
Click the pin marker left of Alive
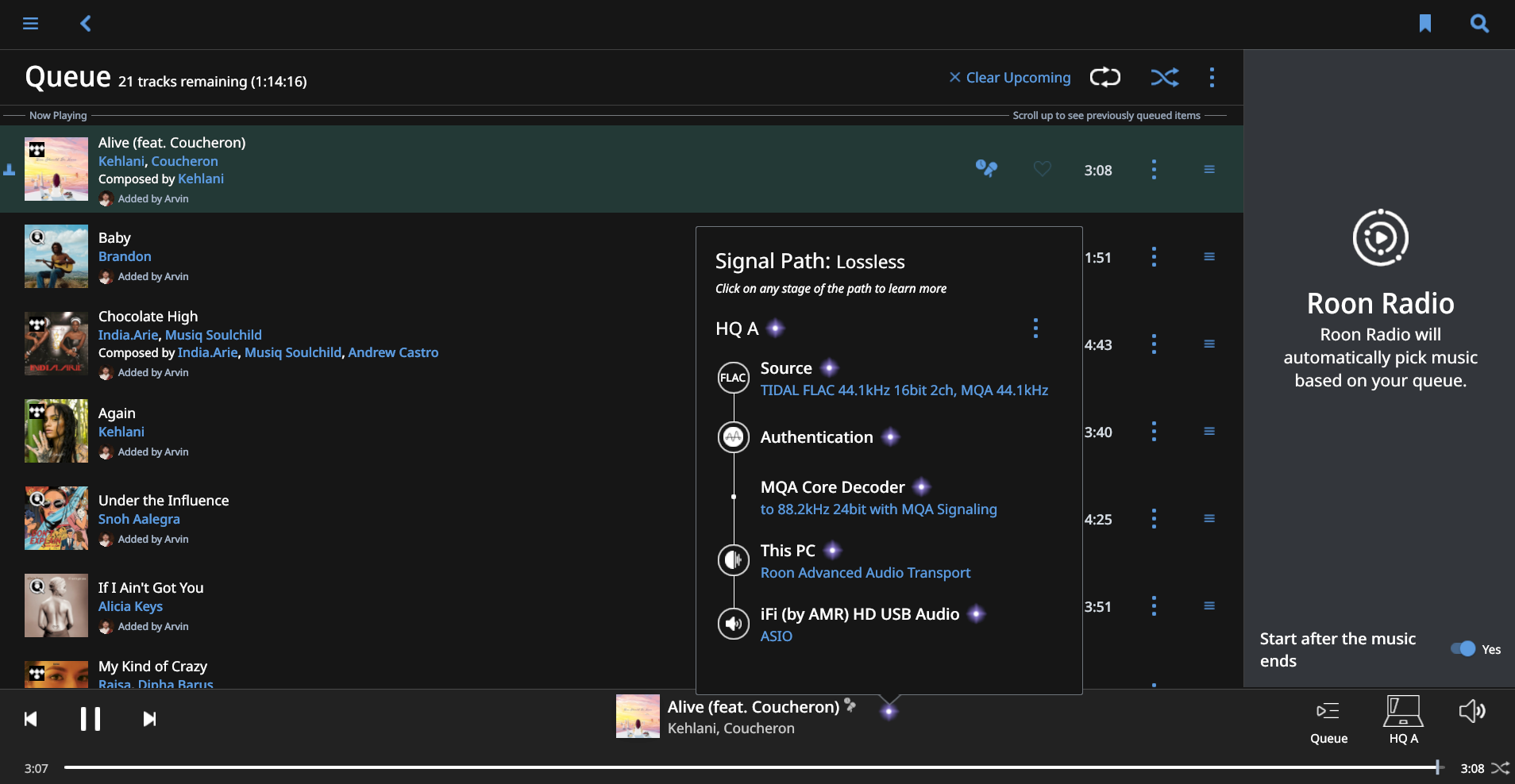pyautogui.click(x=10, y=169)
